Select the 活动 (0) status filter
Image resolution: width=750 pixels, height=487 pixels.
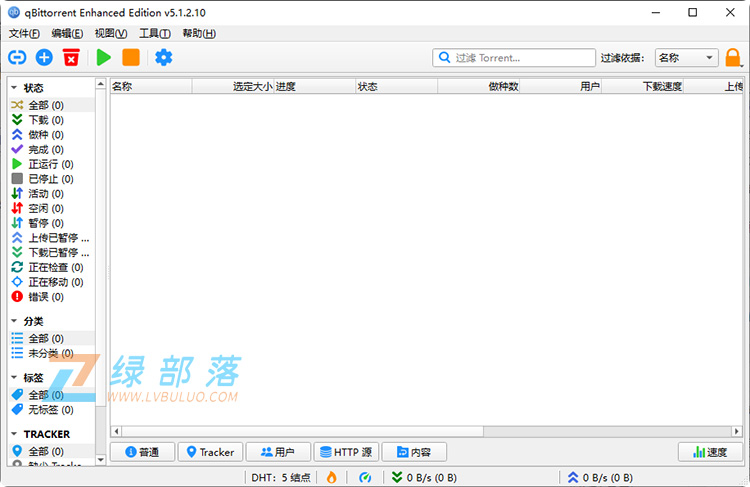click(52, 194)
